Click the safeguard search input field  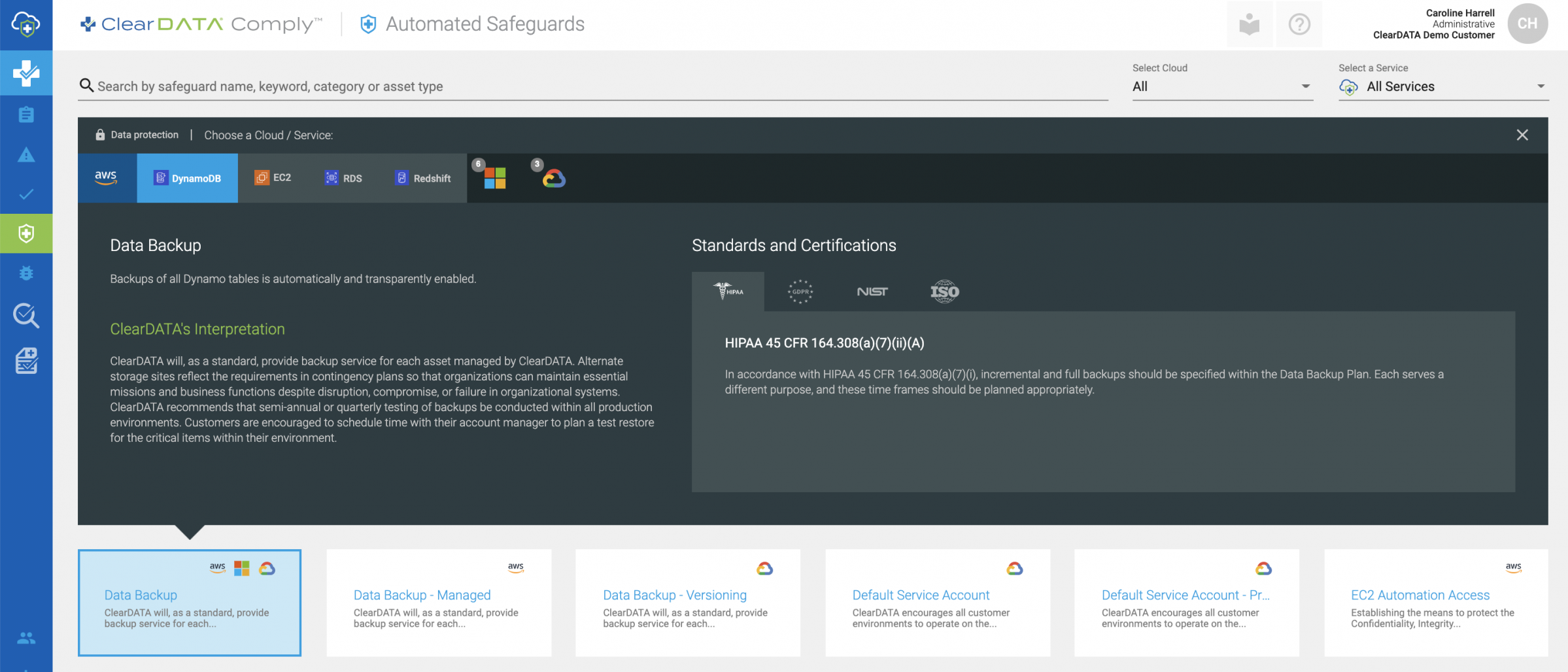tap(593, 86)
